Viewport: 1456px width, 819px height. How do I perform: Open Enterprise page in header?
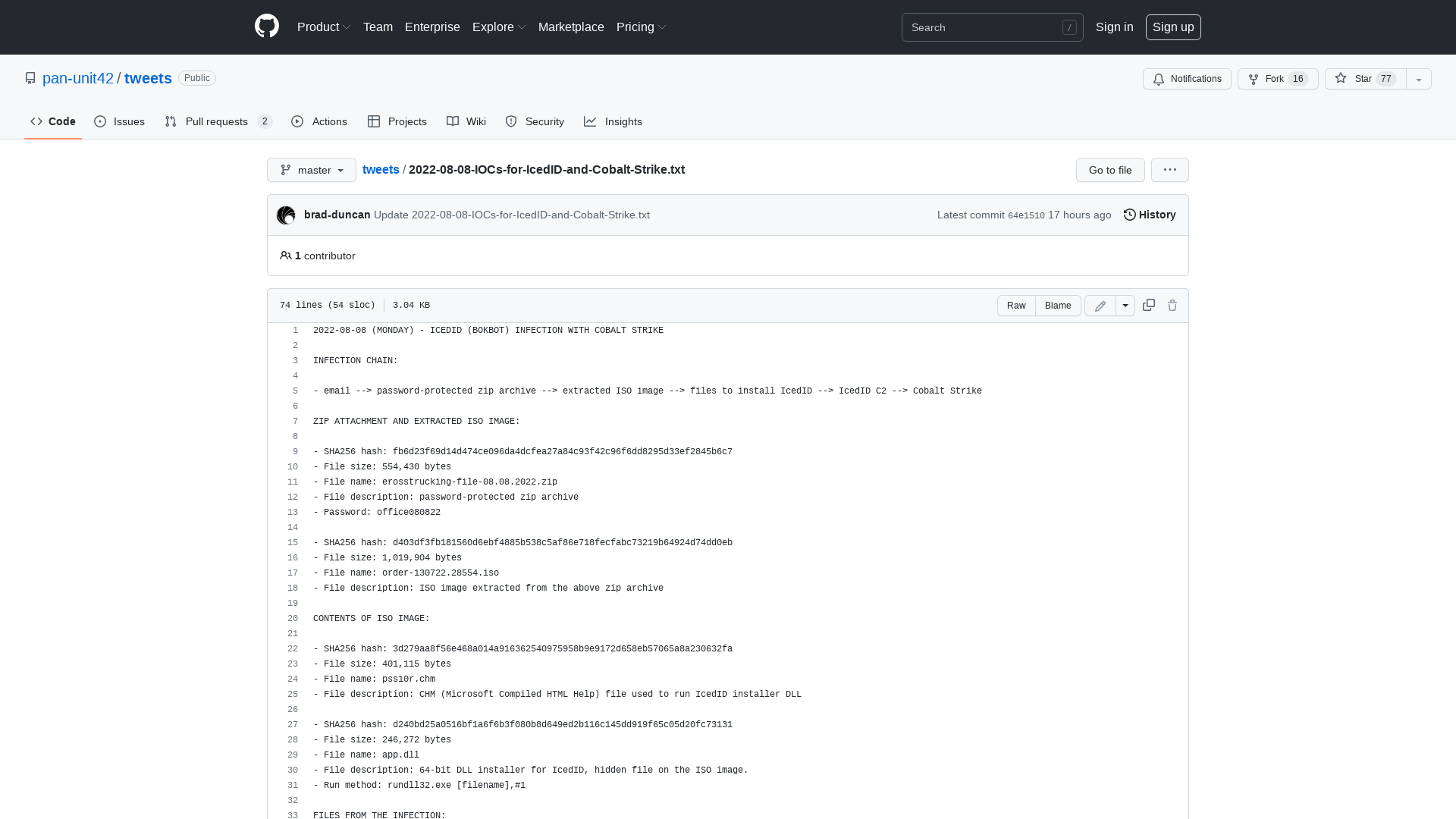tap(432, 27)
